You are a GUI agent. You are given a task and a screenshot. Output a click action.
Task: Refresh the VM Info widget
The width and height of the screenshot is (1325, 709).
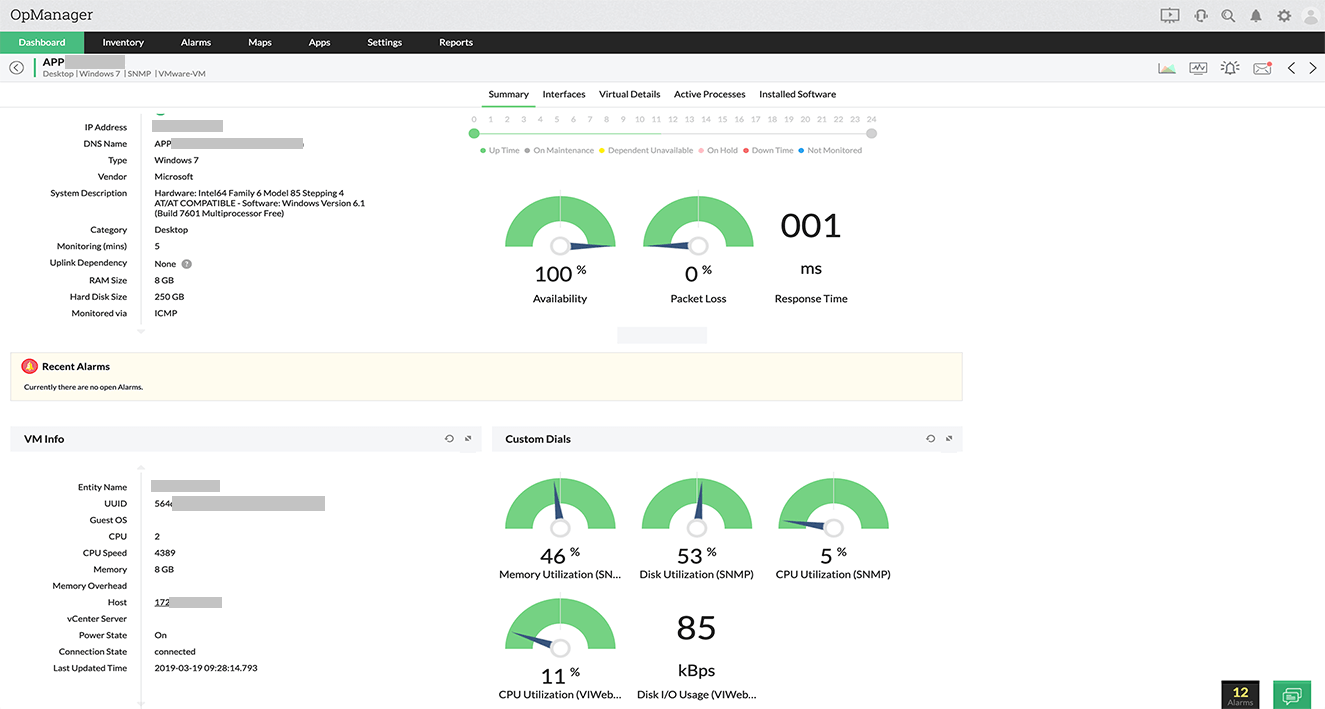(449, 439)
